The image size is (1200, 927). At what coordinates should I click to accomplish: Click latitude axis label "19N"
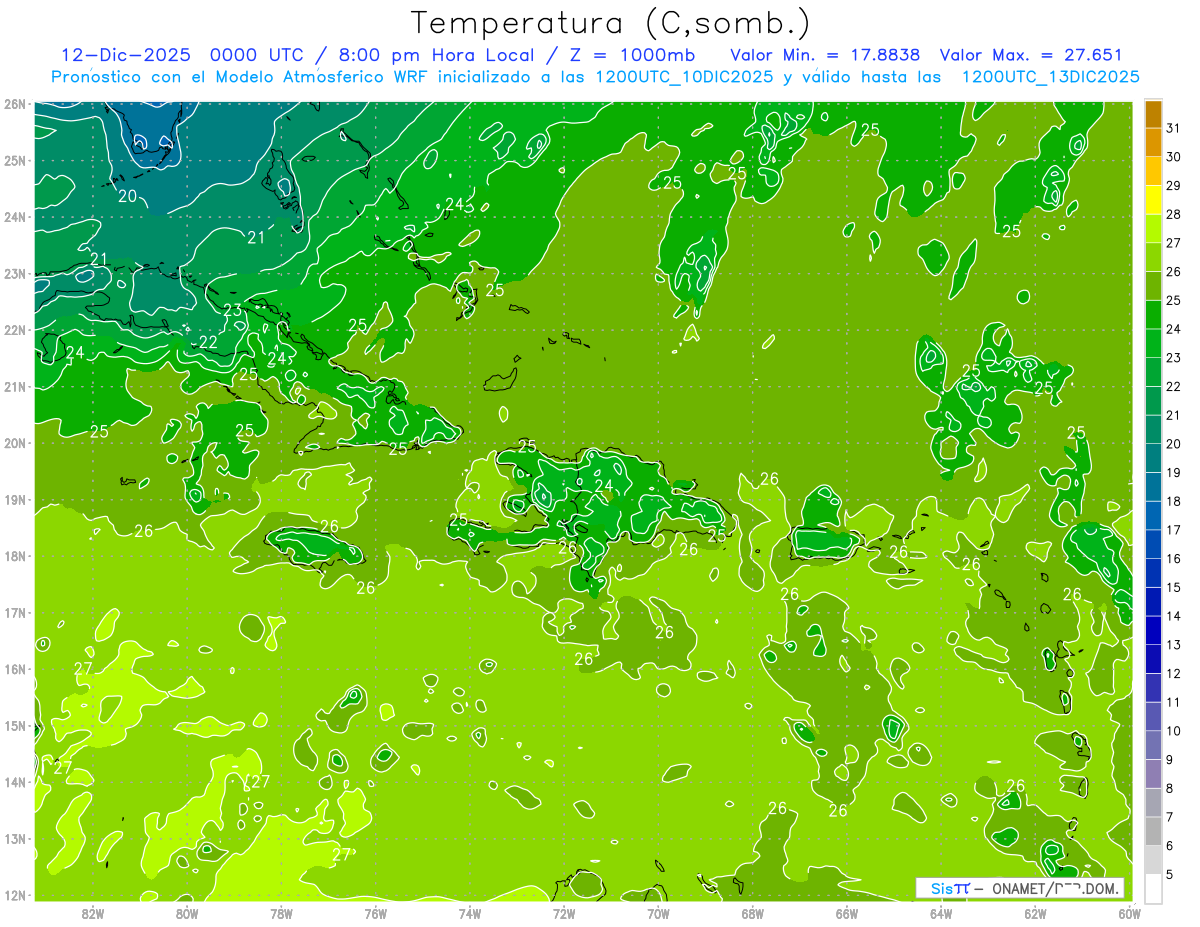pos(15,499)
